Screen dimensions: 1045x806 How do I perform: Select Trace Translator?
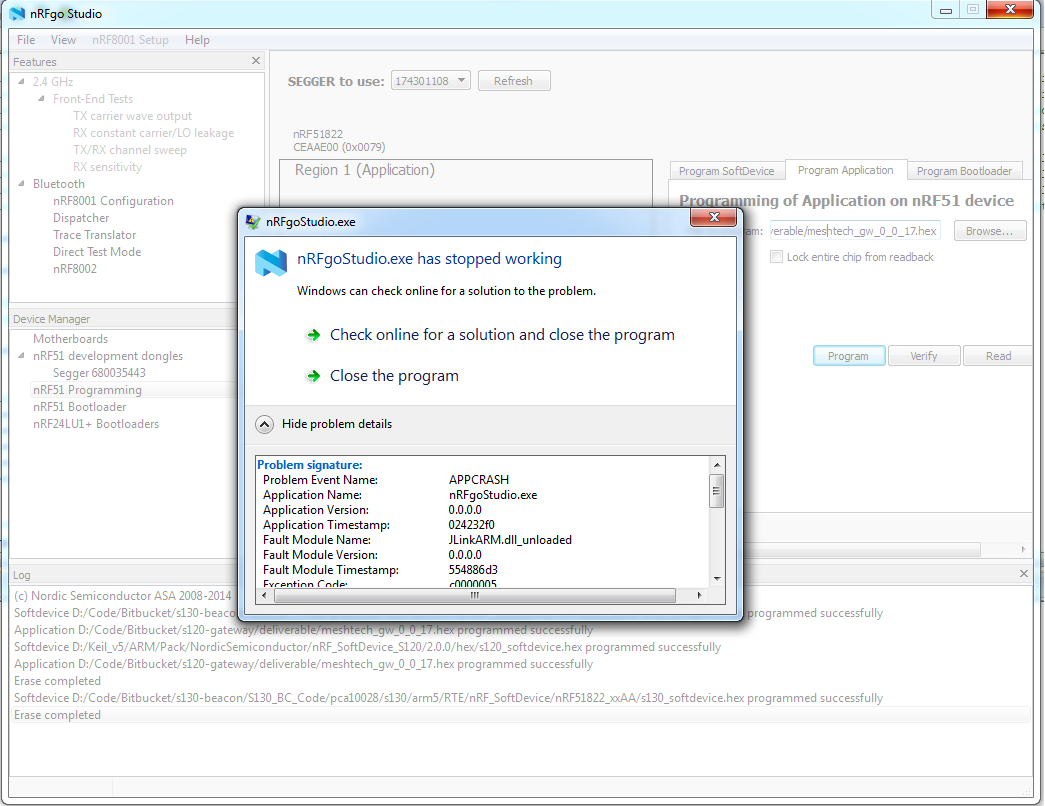[x=95, y=235]
